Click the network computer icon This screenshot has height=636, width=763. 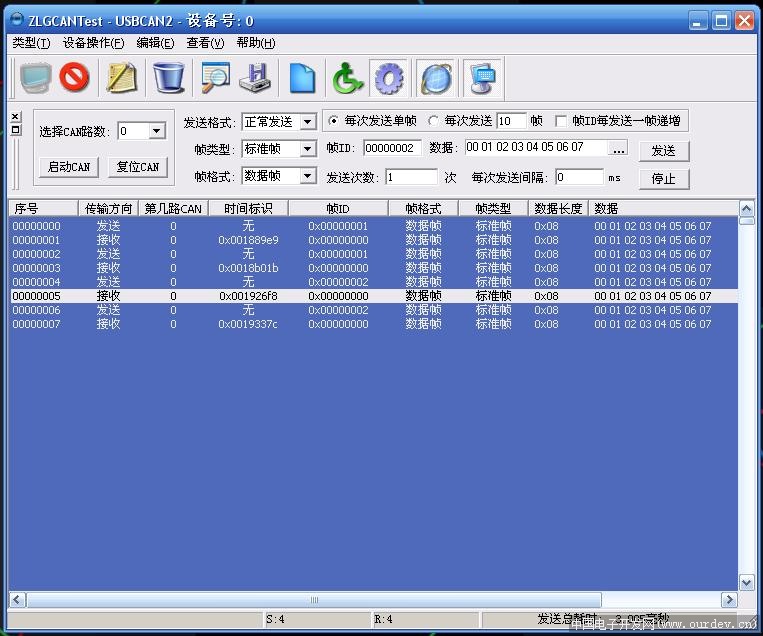[x=482, y=78]
